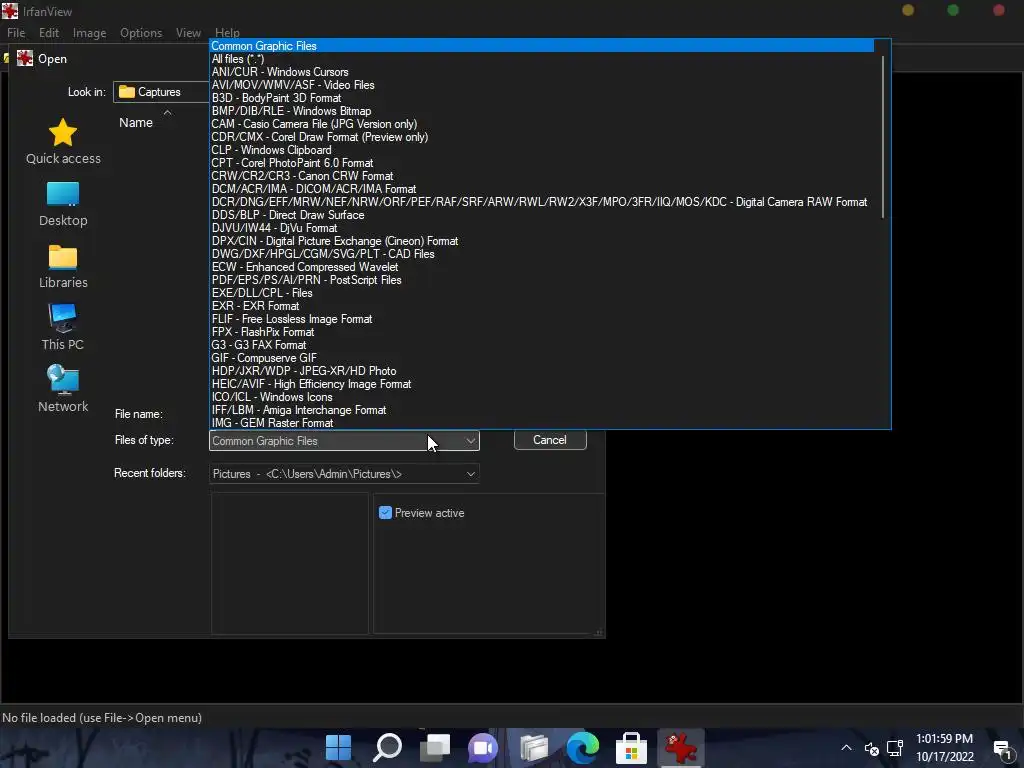This screenshot has height=768, width=1024.
Task: Open the Help menu
Action: (x=227, y=33)
